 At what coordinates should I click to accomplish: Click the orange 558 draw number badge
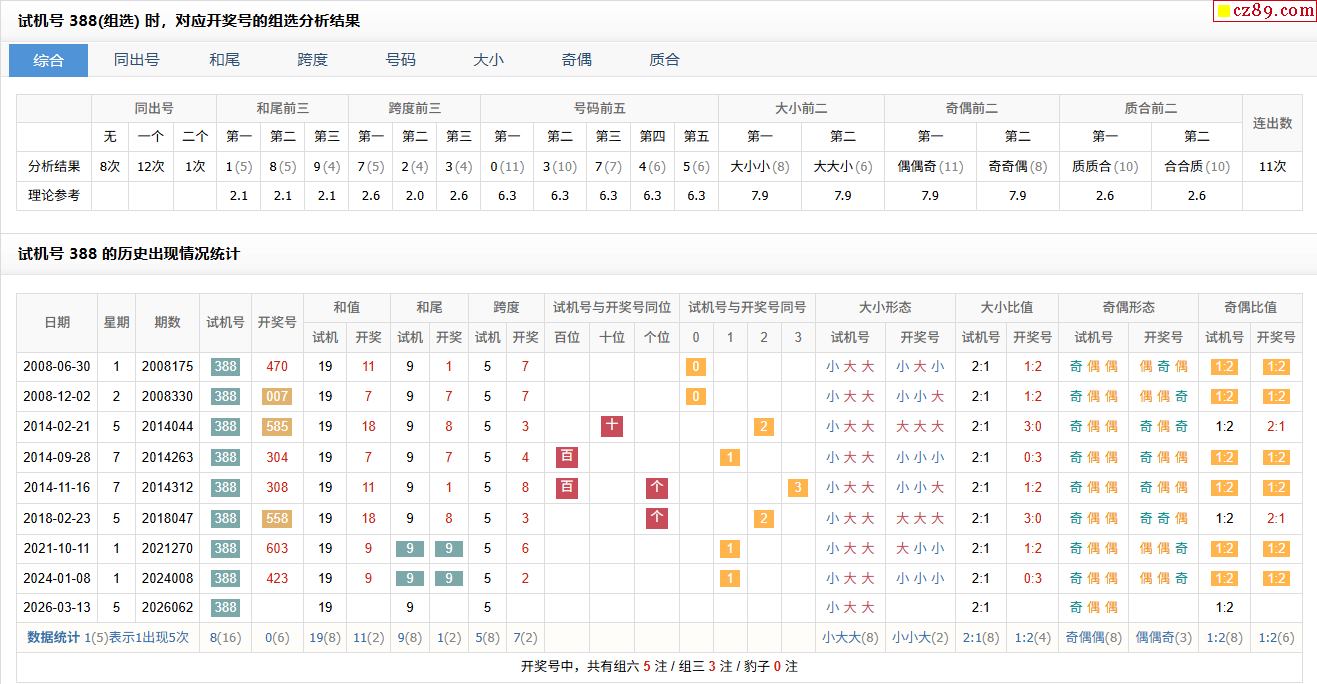pyautogui.click(x=277, y=518)
